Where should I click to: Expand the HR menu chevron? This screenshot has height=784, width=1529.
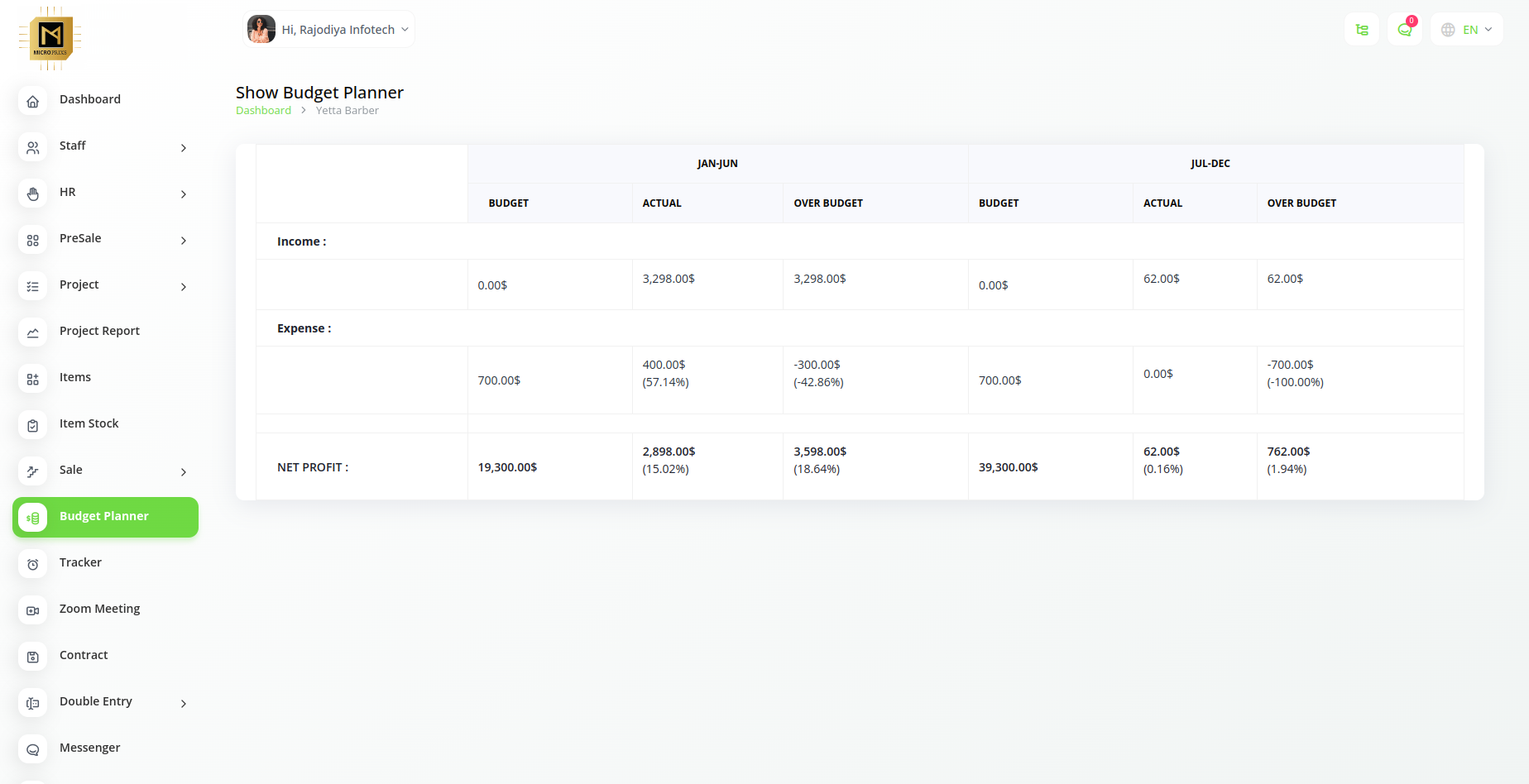184,194
